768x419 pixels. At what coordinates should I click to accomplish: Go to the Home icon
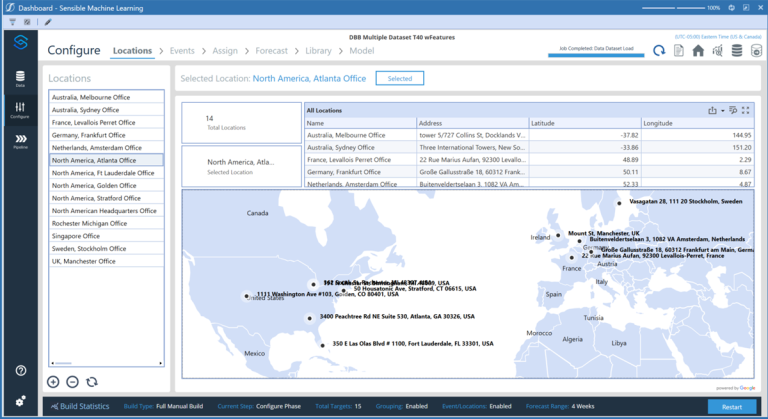tap(698, 50)
